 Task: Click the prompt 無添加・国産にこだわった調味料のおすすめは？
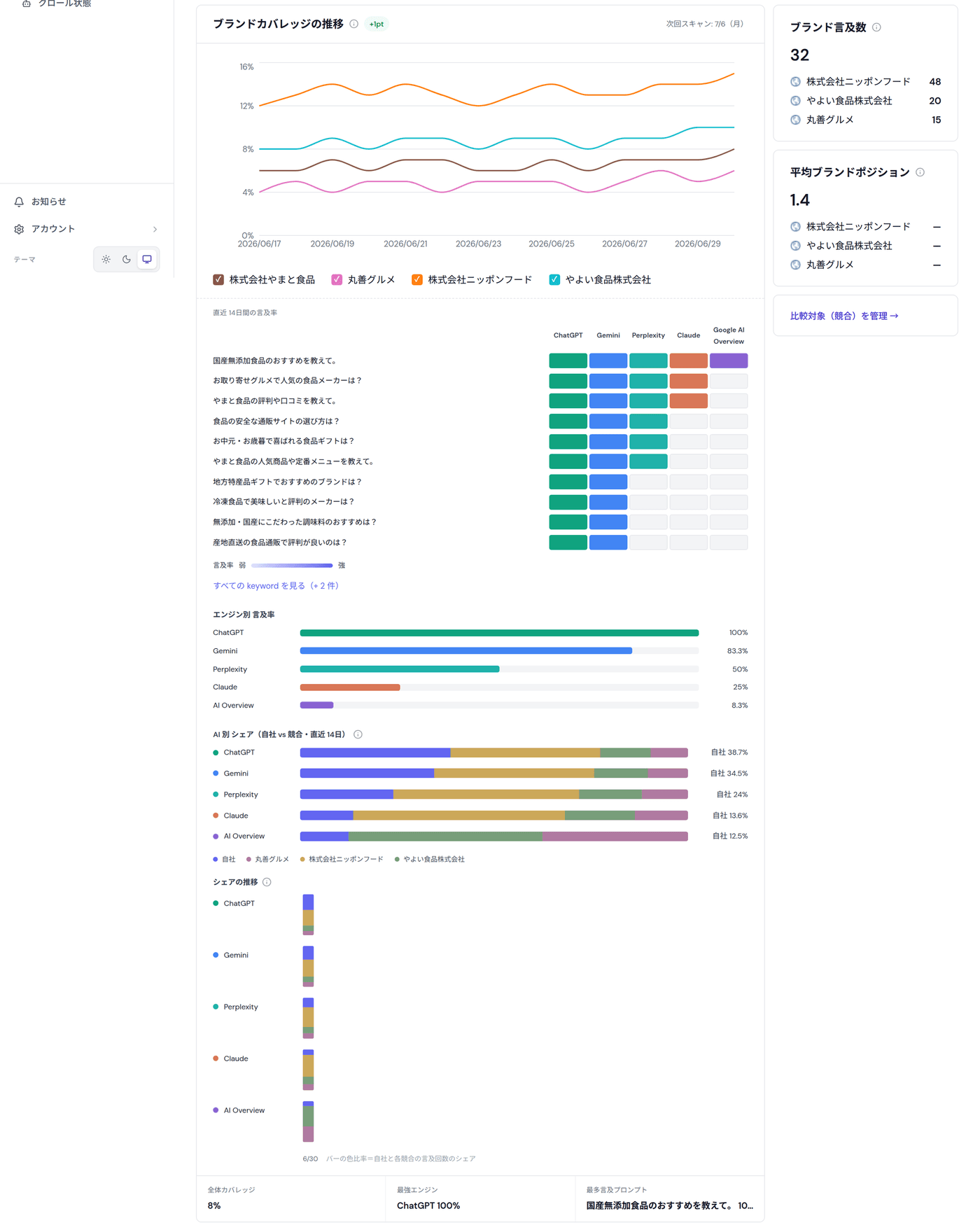(x=295, y=522)
